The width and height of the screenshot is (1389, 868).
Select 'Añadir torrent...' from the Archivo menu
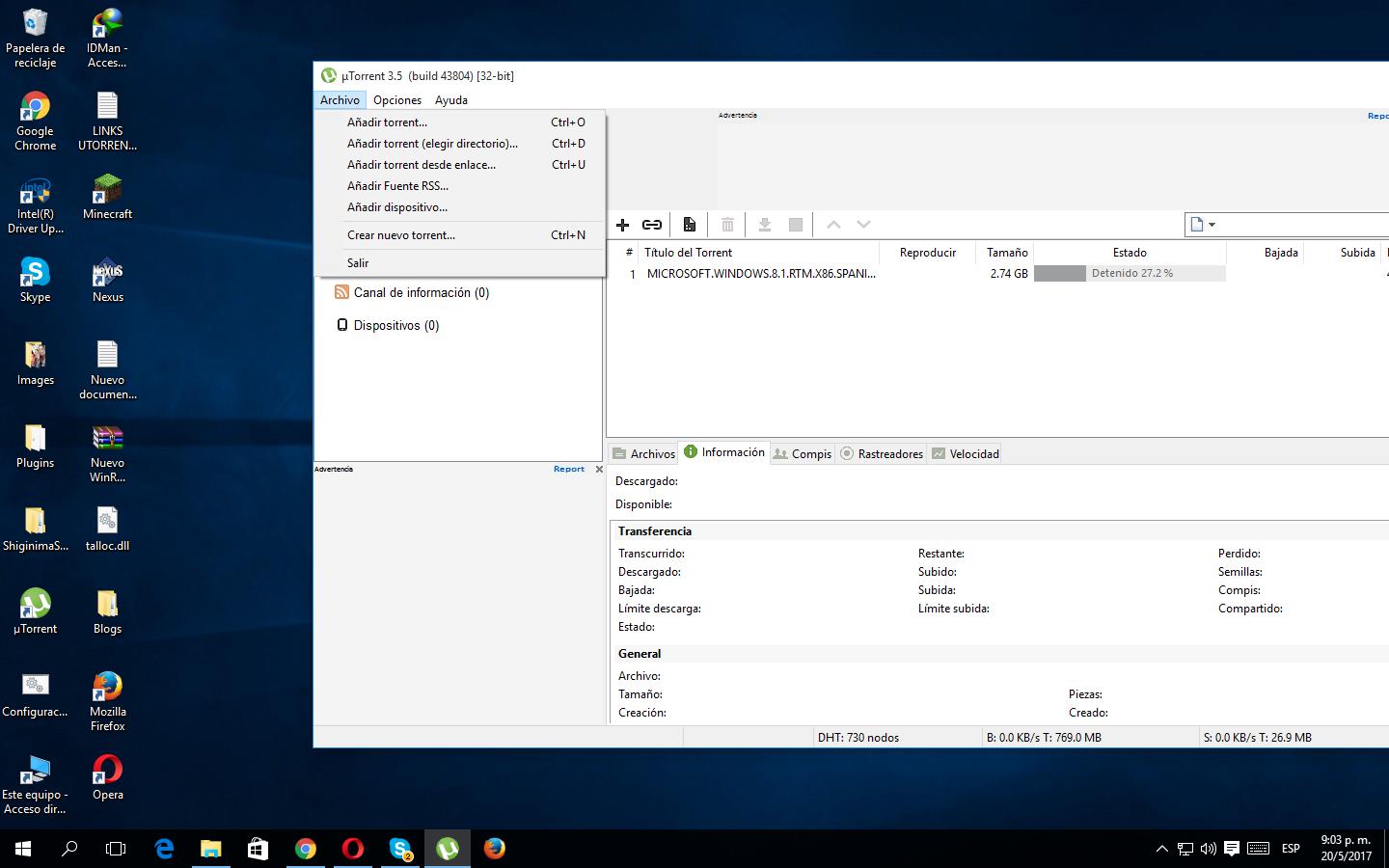[x=387, y=122]
